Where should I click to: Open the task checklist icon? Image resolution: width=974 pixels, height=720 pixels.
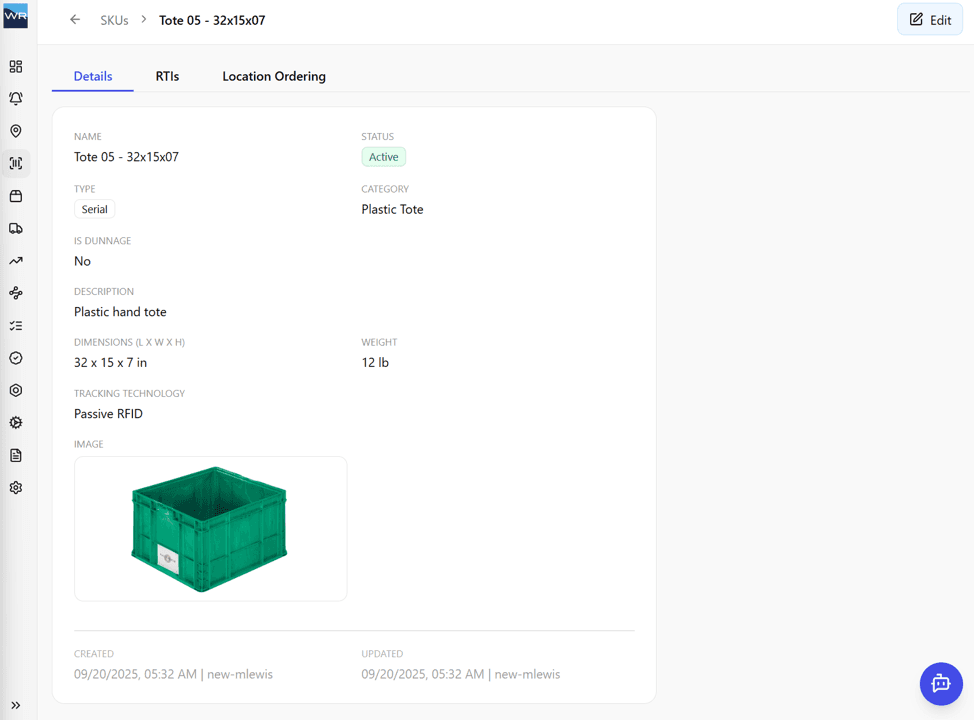click(x=15, y=325)
